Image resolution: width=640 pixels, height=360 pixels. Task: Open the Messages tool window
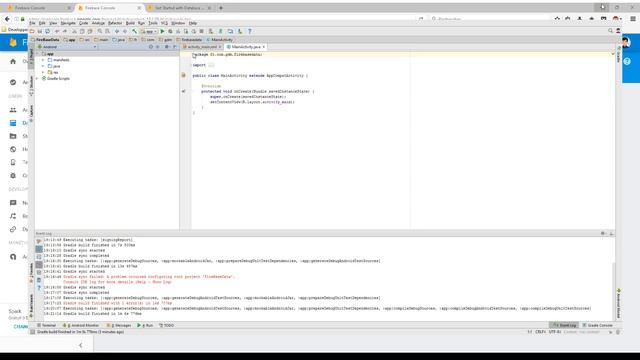point(119,325)
